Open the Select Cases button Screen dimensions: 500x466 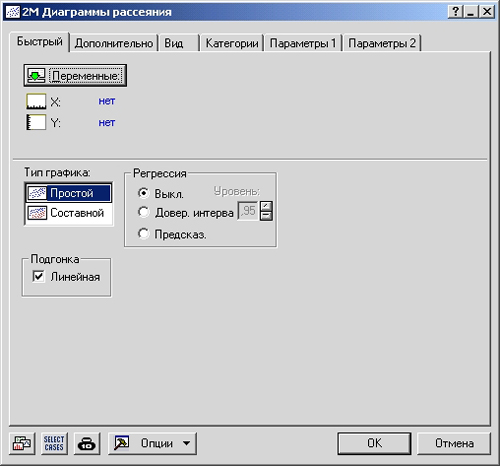(x=54, y=443)
